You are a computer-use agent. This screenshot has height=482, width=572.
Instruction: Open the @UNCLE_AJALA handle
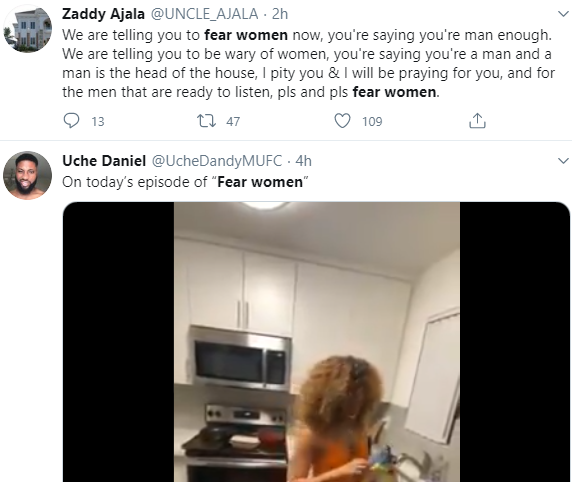click(x=204, y=14)
